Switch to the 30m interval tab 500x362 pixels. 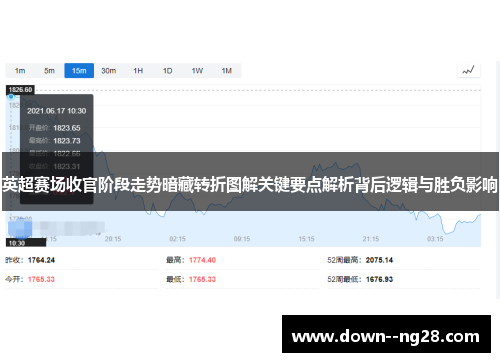tap(109, 71)
